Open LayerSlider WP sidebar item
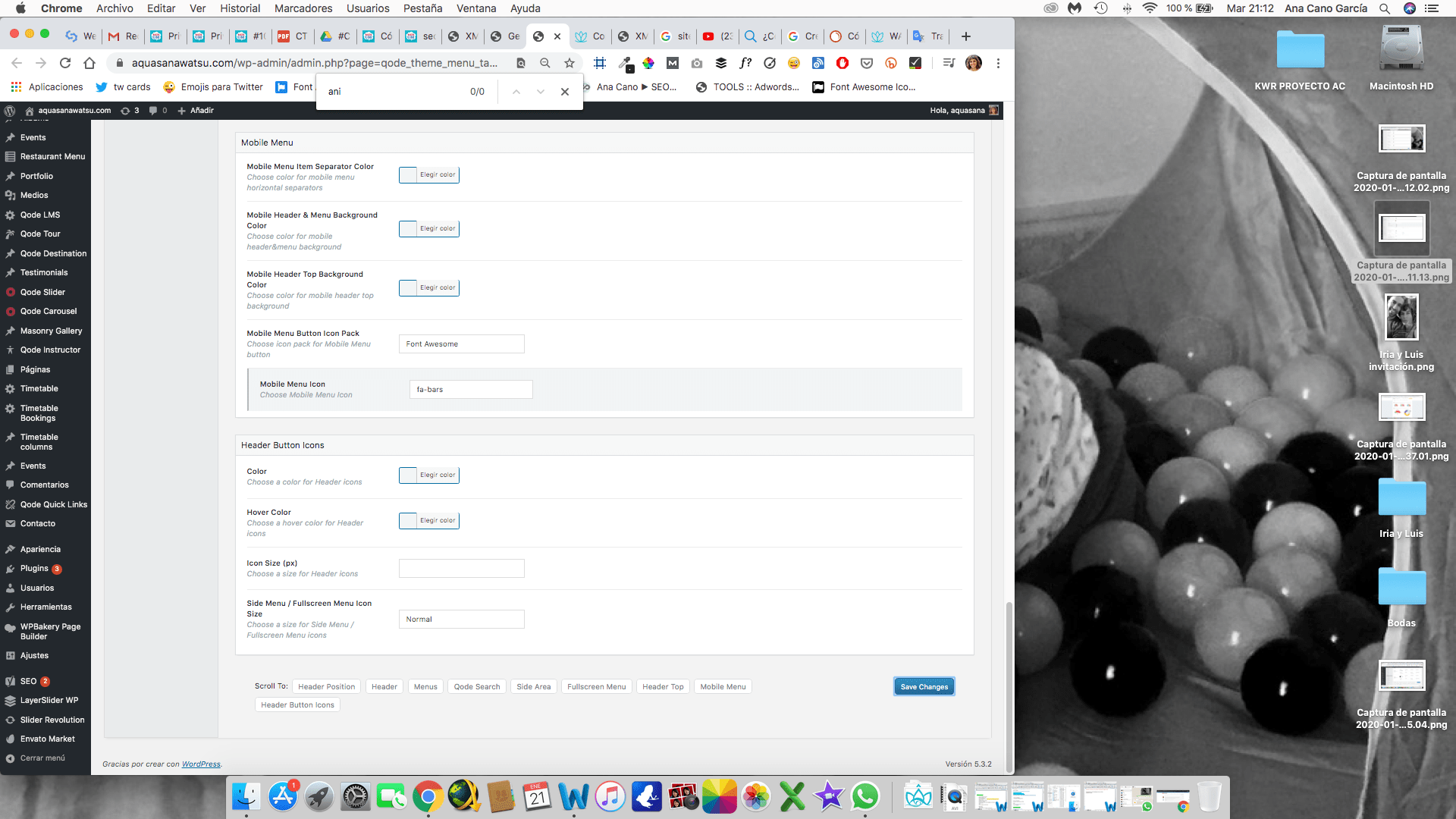The width and height of the screenshot is (1456, 819). click(49, 701)
